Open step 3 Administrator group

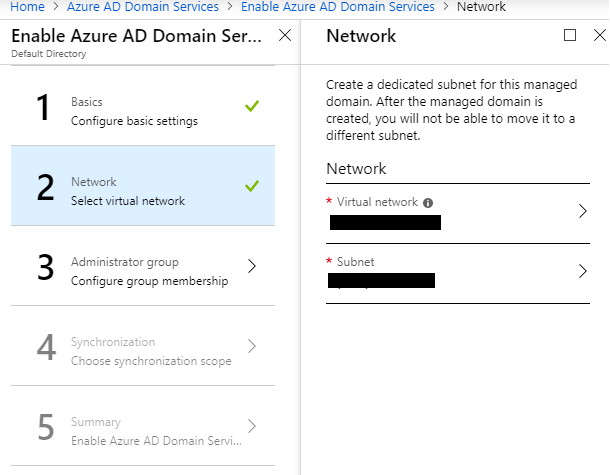(143, 266)
